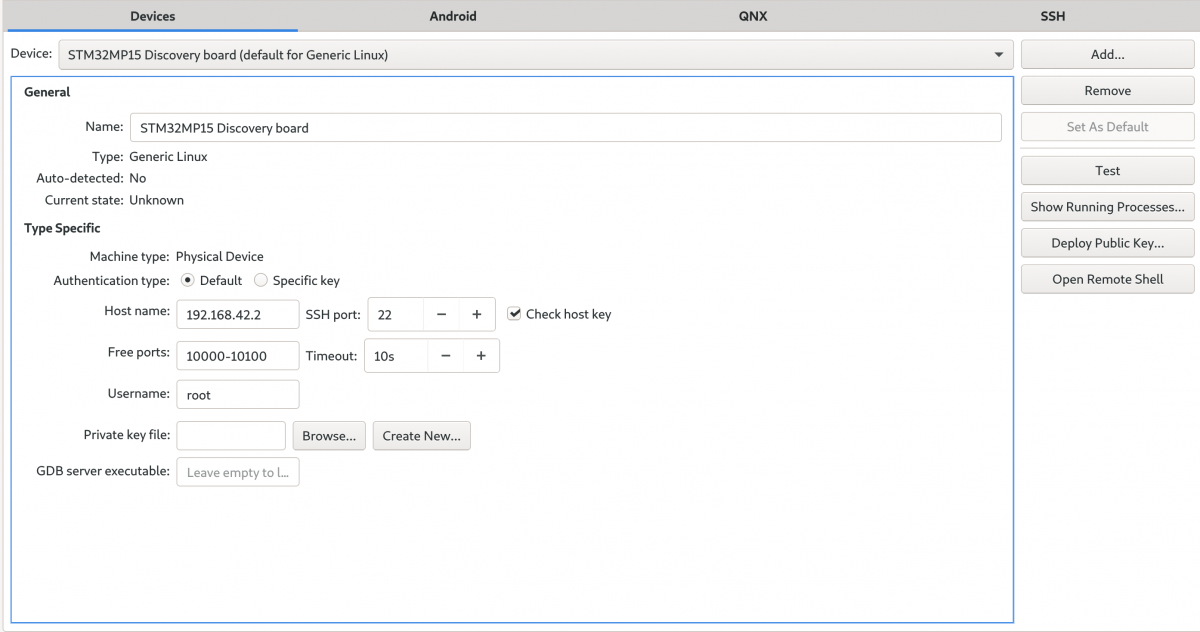The image size is (1200, 632).
Task: Test the device connection
Action: tap(1108, 171)
